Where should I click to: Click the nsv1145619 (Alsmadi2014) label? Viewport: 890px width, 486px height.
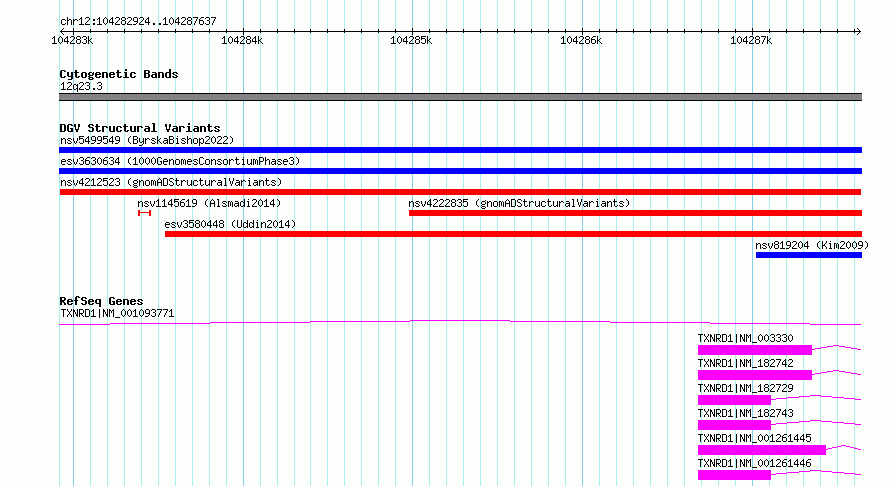coord(209,203)
